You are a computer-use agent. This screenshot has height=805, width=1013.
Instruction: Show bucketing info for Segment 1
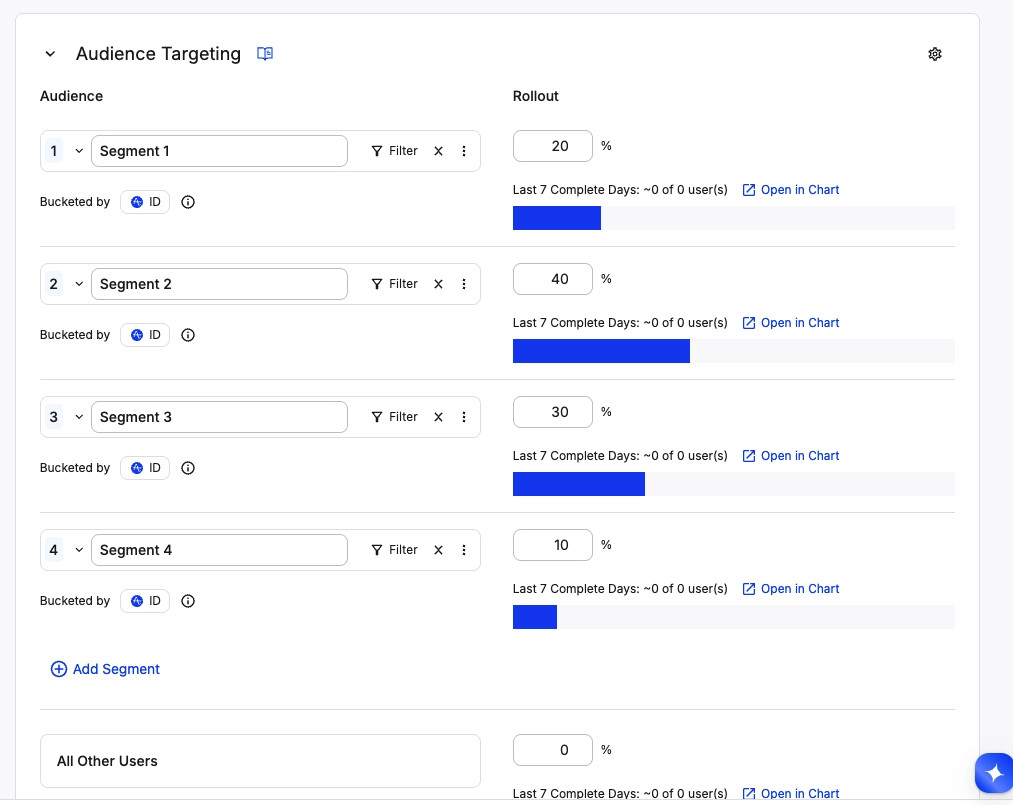click(188, 202)
